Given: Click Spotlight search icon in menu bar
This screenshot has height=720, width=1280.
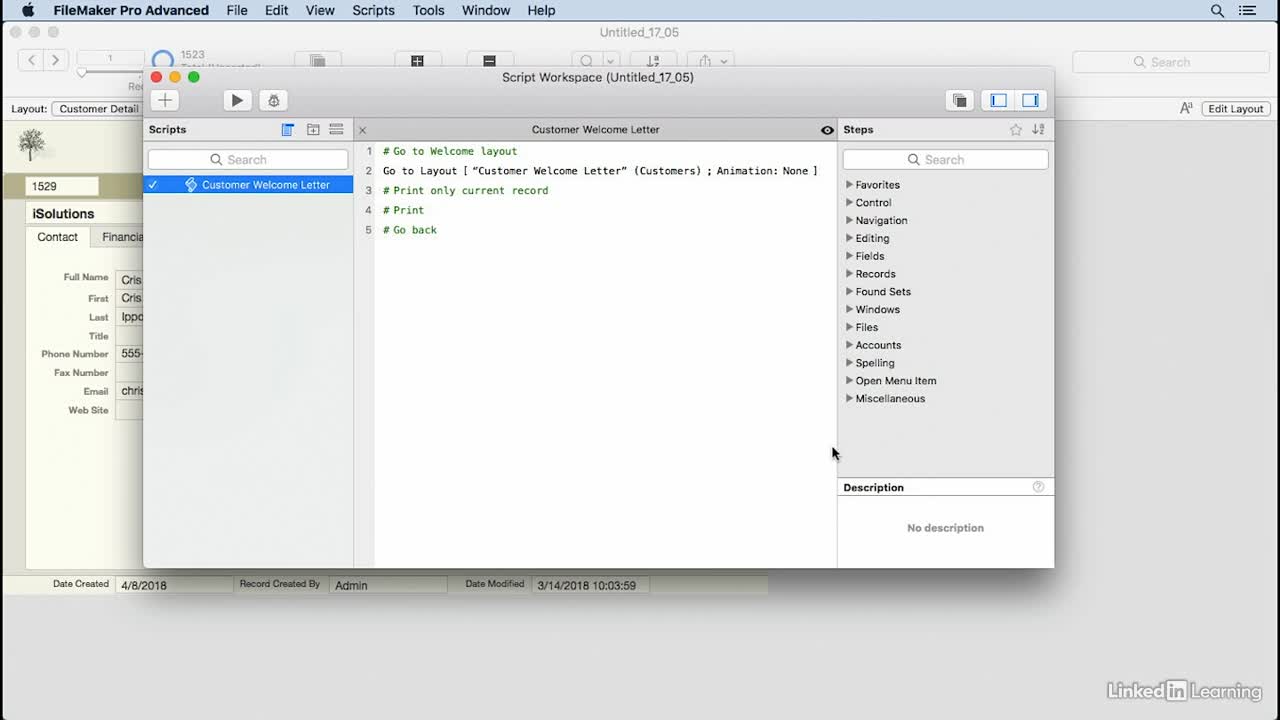Looking at the screenshot, I should pos(1217,10).
